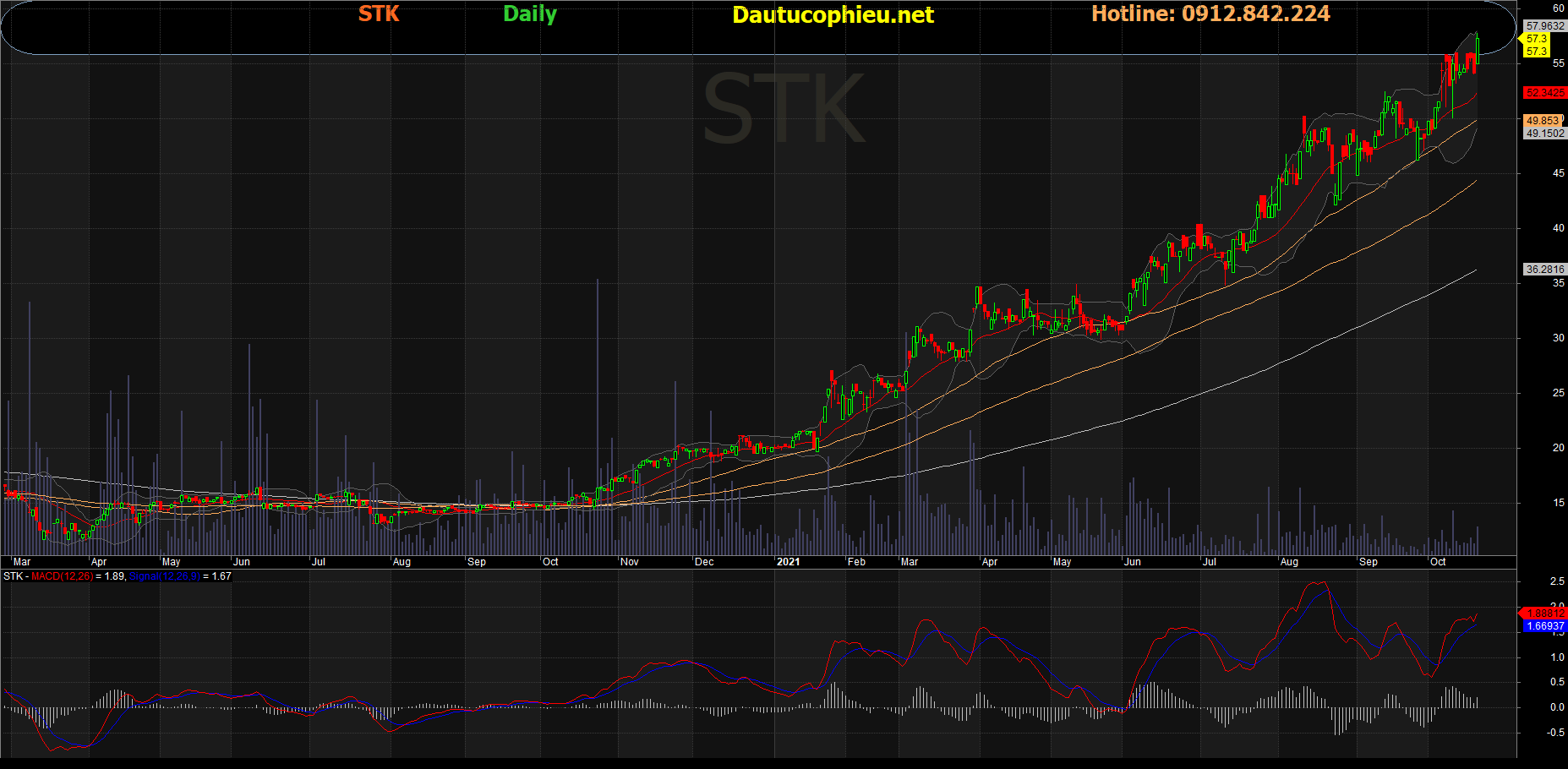Viewport: 1568px width, 769px height.
Task: Click the red 1.8881 MACD value tag
Action: [x=1544, y=614]
